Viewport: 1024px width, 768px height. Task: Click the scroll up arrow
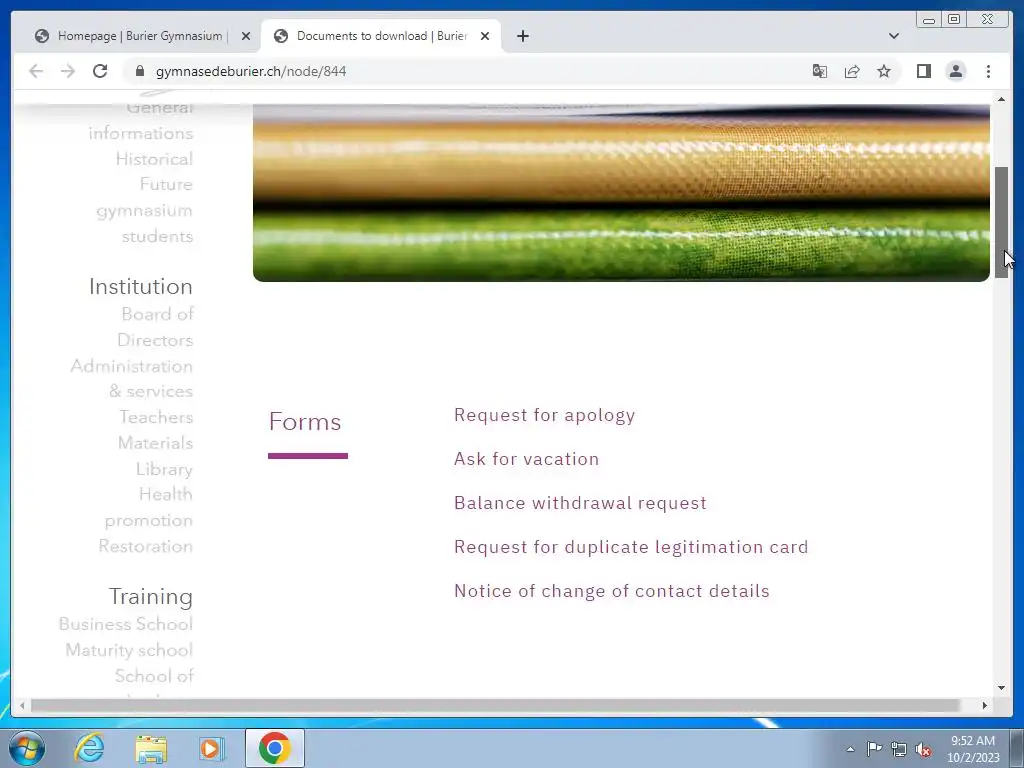click(x=1001, y=99)
